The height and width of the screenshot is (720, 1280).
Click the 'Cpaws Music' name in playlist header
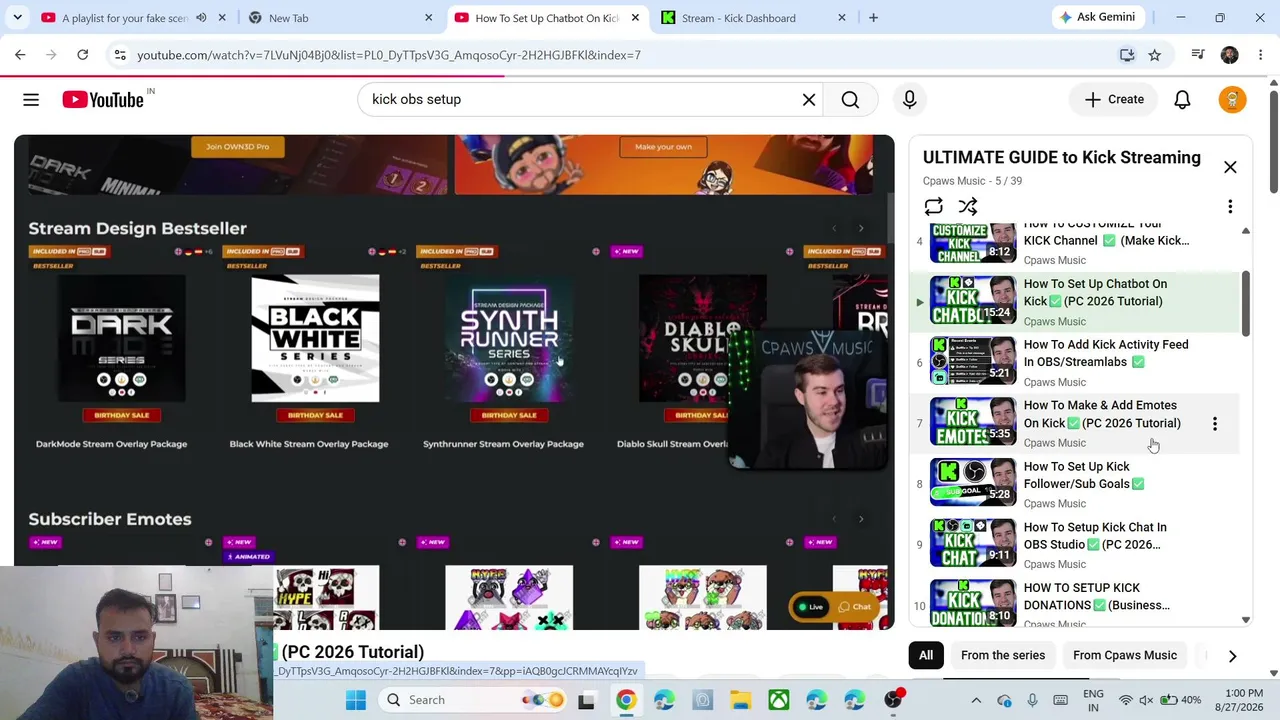point(954,181)
